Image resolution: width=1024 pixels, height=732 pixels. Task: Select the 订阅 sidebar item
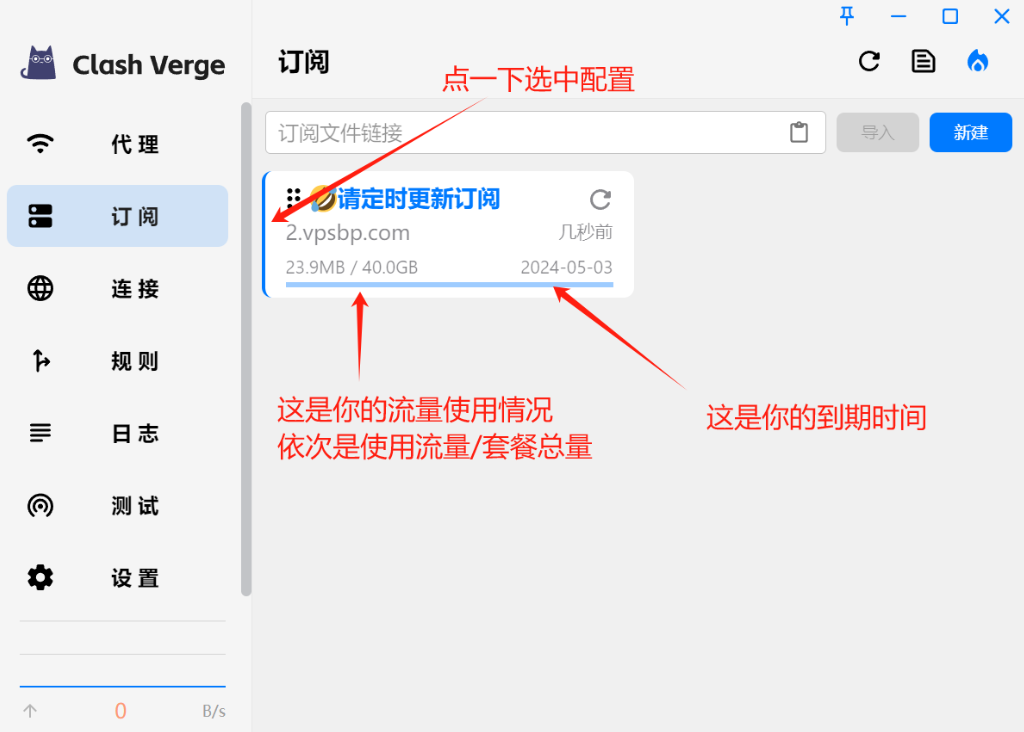click(118, 216)
